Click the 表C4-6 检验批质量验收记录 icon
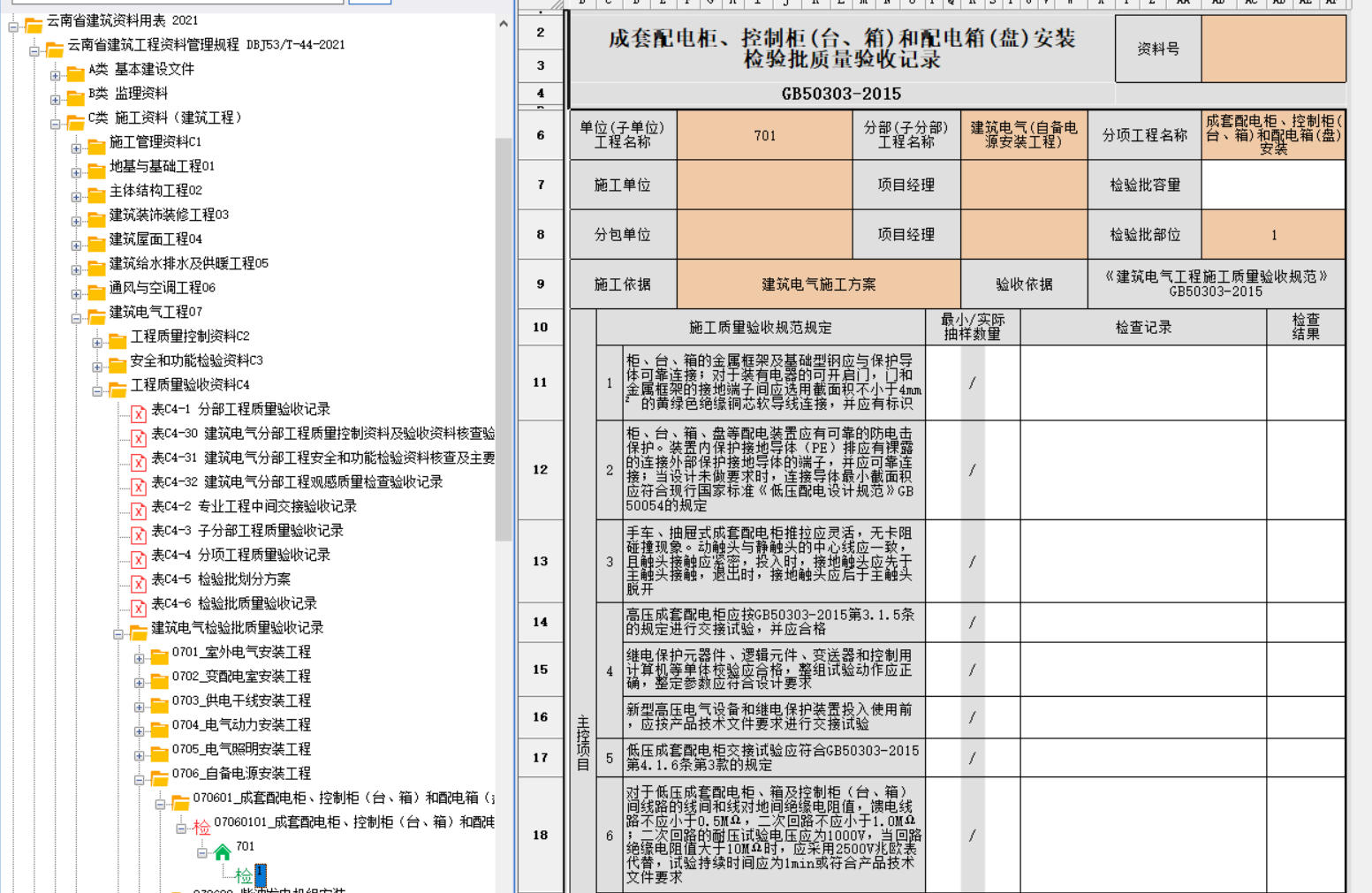1372x893 pixels. pyautogui.click(x=139, y=607)
